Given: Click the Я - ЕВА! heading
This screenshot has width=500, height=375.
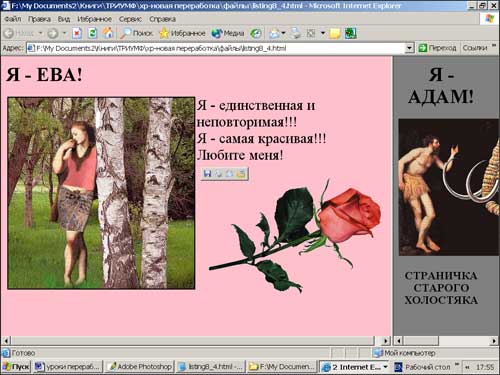Looking at the screenshot, I should tap(44, 74).
